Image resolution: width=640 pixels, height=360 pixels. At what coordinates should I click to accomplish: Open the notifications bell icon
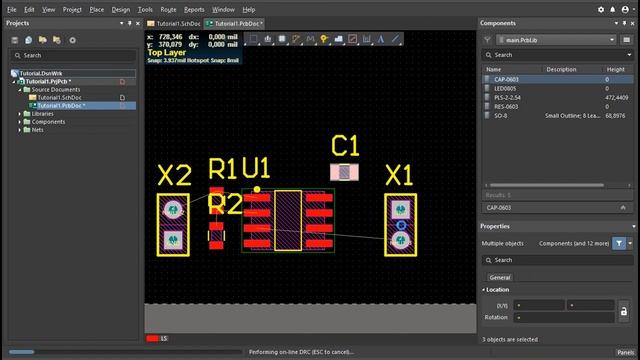(x=613, y=9)
